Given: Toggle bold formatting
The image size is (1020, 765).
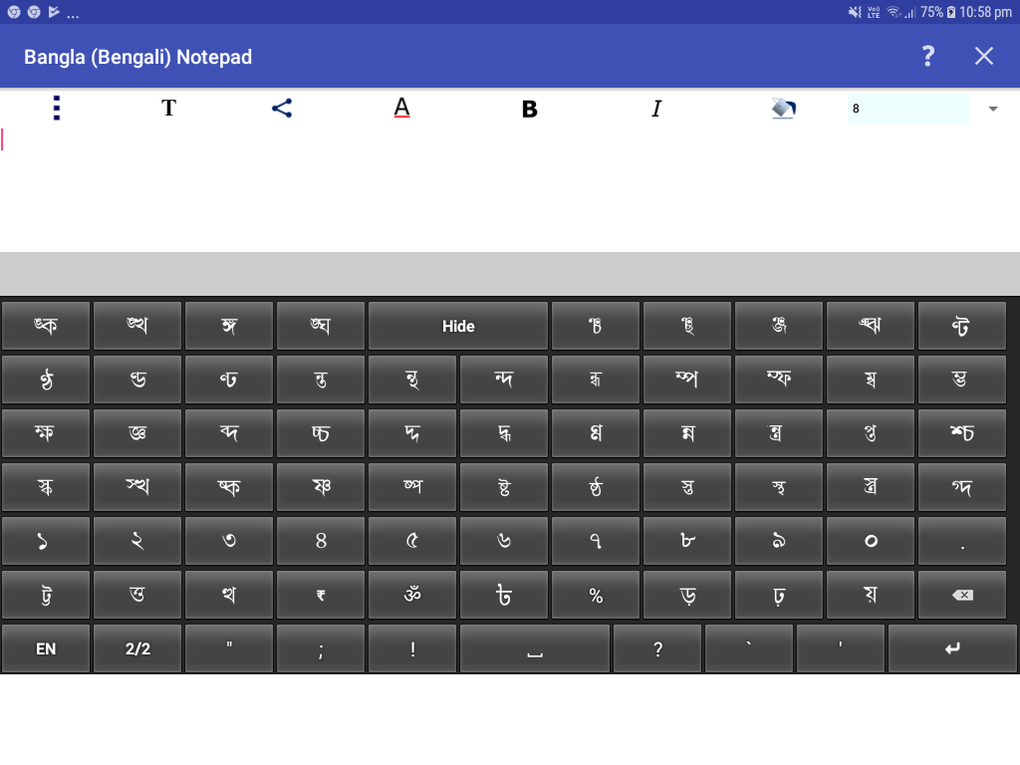Looking at the screenshot, I should click(x=530, y=109).
